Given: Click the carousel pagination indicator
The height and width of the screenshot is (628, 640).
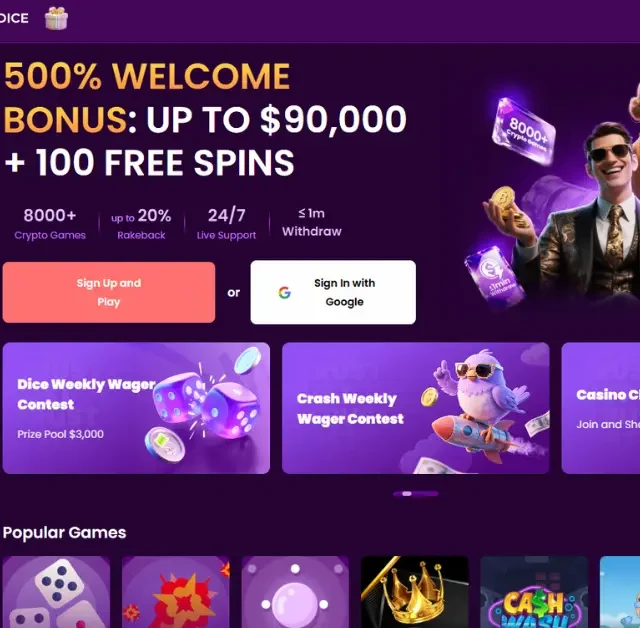Looking at the screenshot, I should (x=416, y=494).
